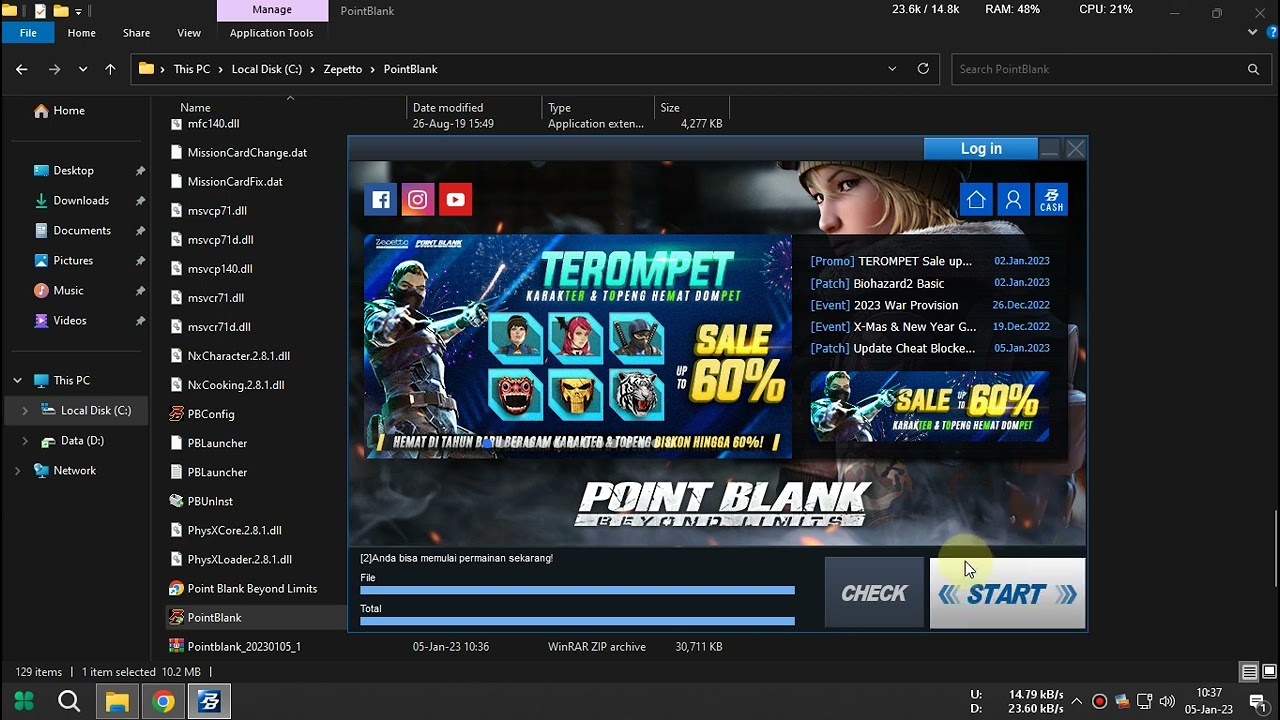The width and height of the screenshot is (1280, 720).
Task: Select MissionCardChange.dat file
Action: pos(247,153)
